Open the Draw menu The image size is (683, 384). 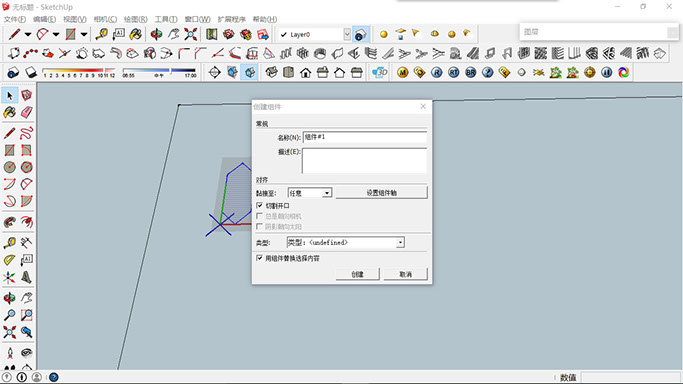(135, 19)
